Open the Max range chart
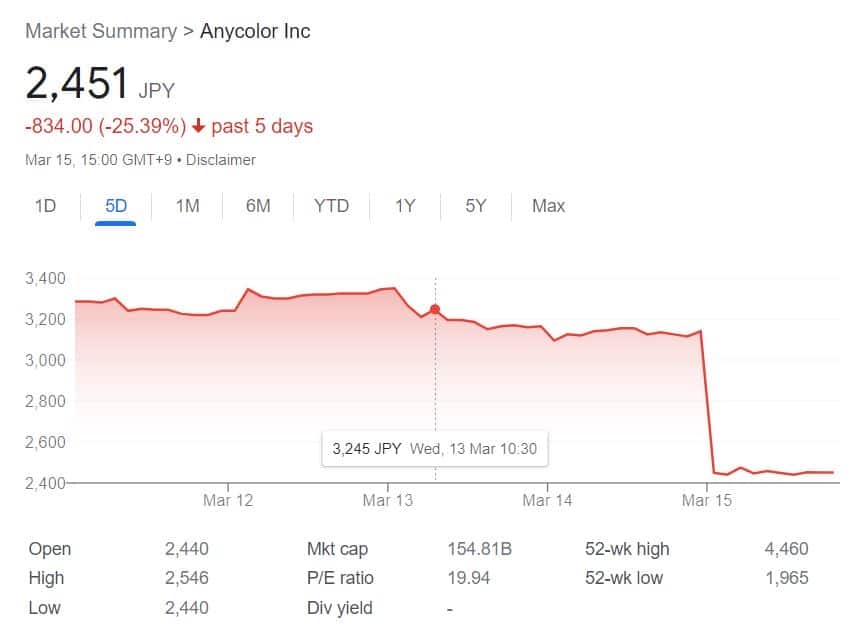This screenshot has height=629, width=867. point(548,206)
